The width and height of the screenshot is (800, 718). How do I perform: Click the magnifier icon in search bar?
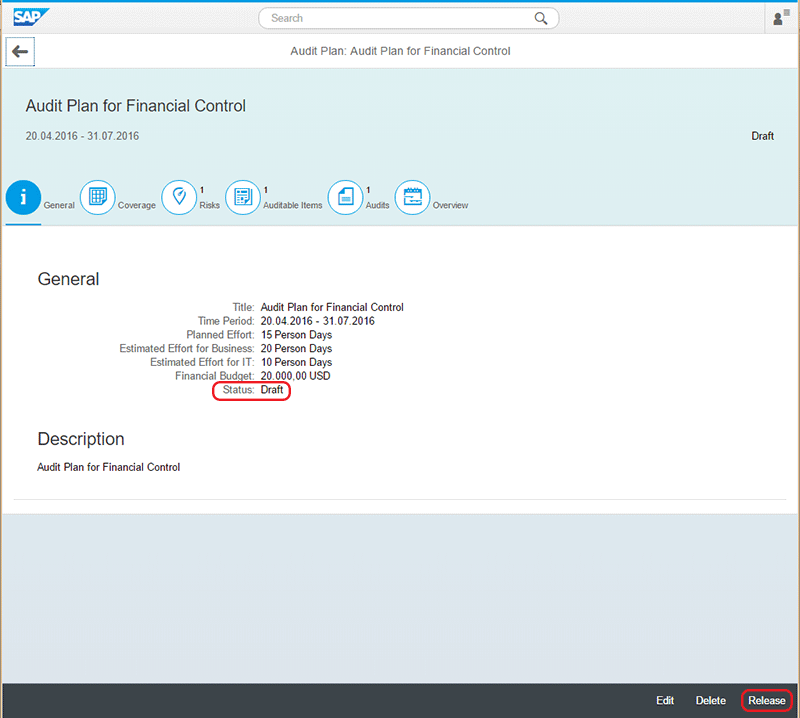pos(541,18)
